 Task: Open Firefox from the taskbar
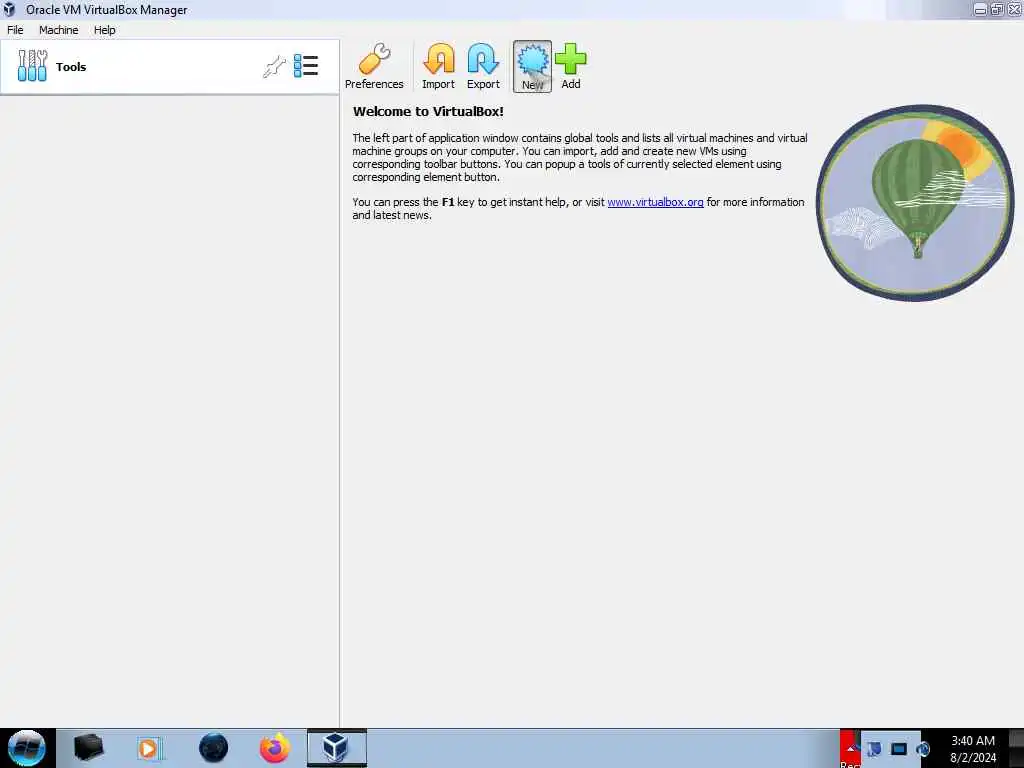point(275,748)
